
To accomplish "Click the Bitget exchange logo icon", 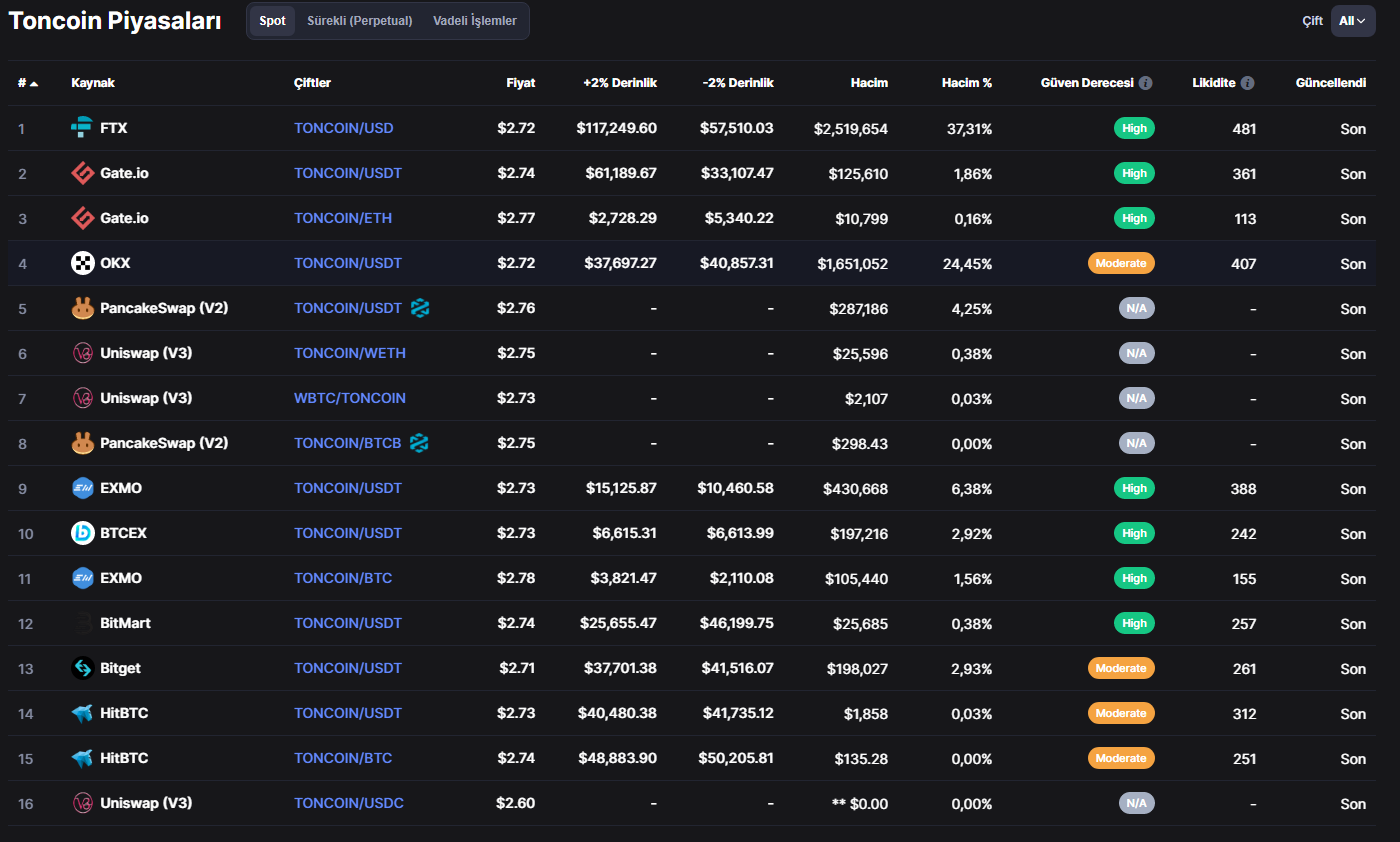I will coord(82,668).
